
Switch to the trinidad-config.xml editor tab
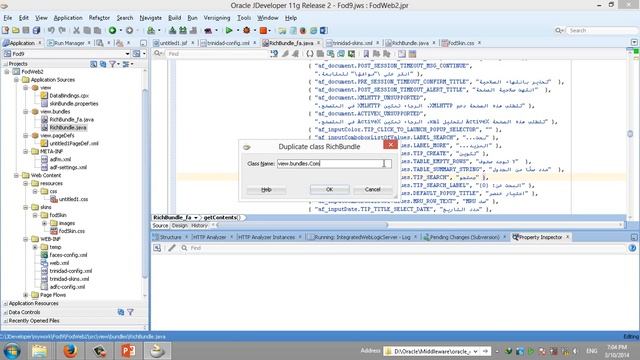[x=228, y=43]
